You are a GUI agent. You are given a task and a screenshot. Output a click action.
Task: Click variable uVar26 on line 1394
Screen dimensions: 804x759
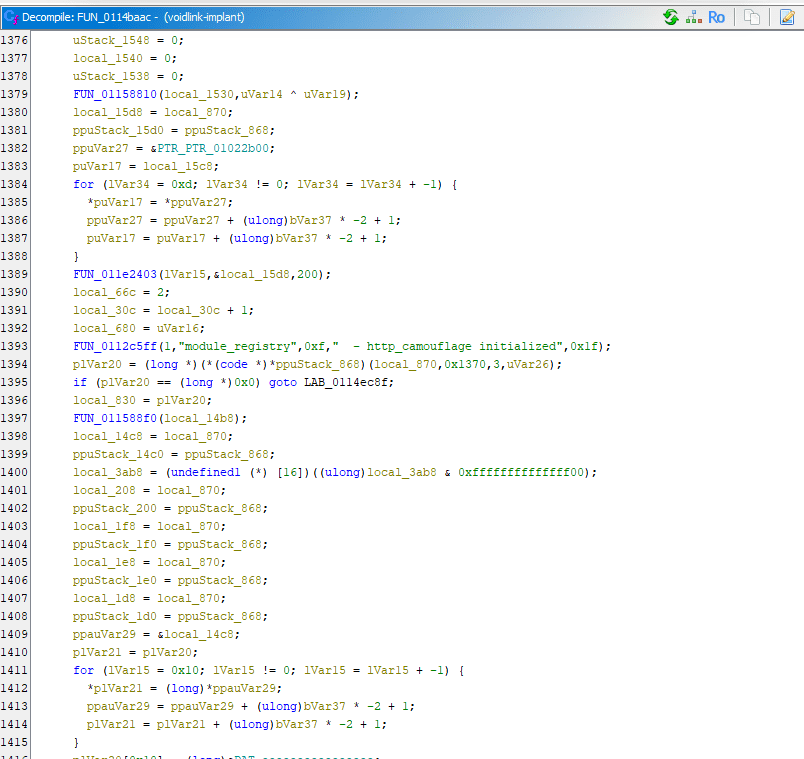(x=528, y=364)
